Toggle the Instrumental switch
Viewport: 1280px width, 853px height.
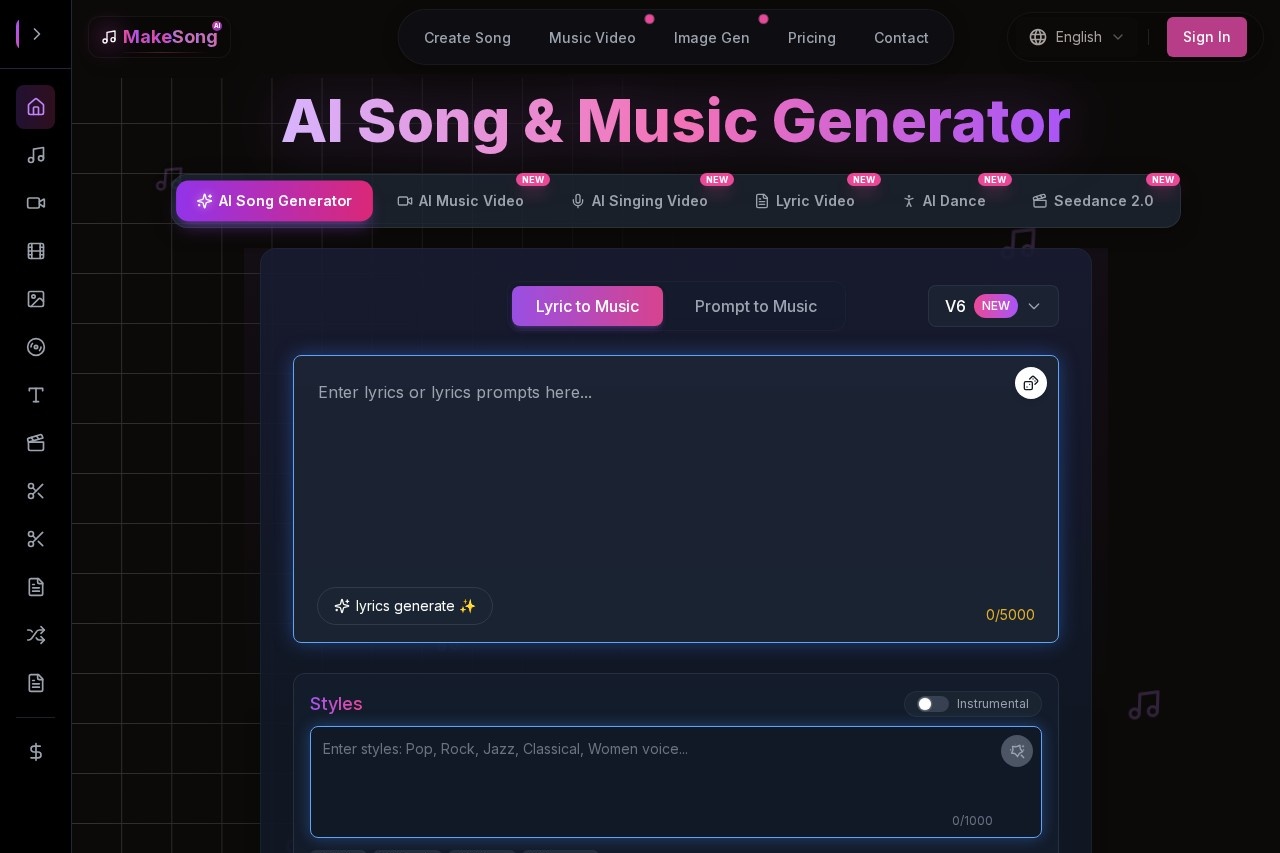[932, 704]
